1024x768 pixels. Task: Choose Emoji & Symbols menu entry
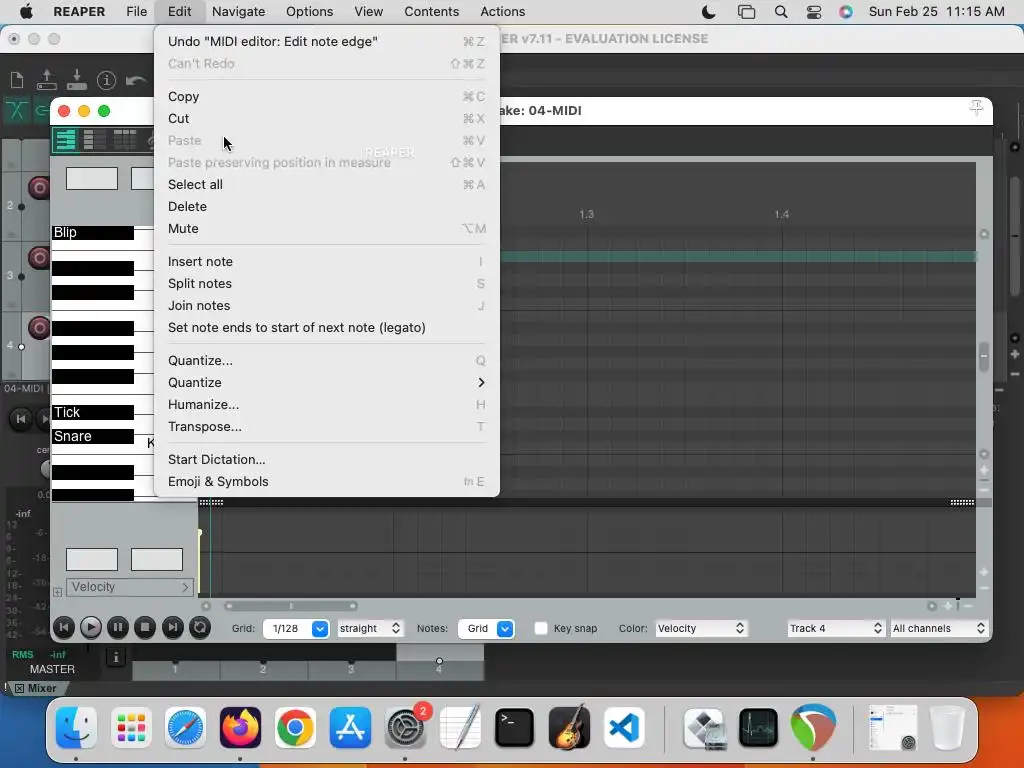click(327, 482)
